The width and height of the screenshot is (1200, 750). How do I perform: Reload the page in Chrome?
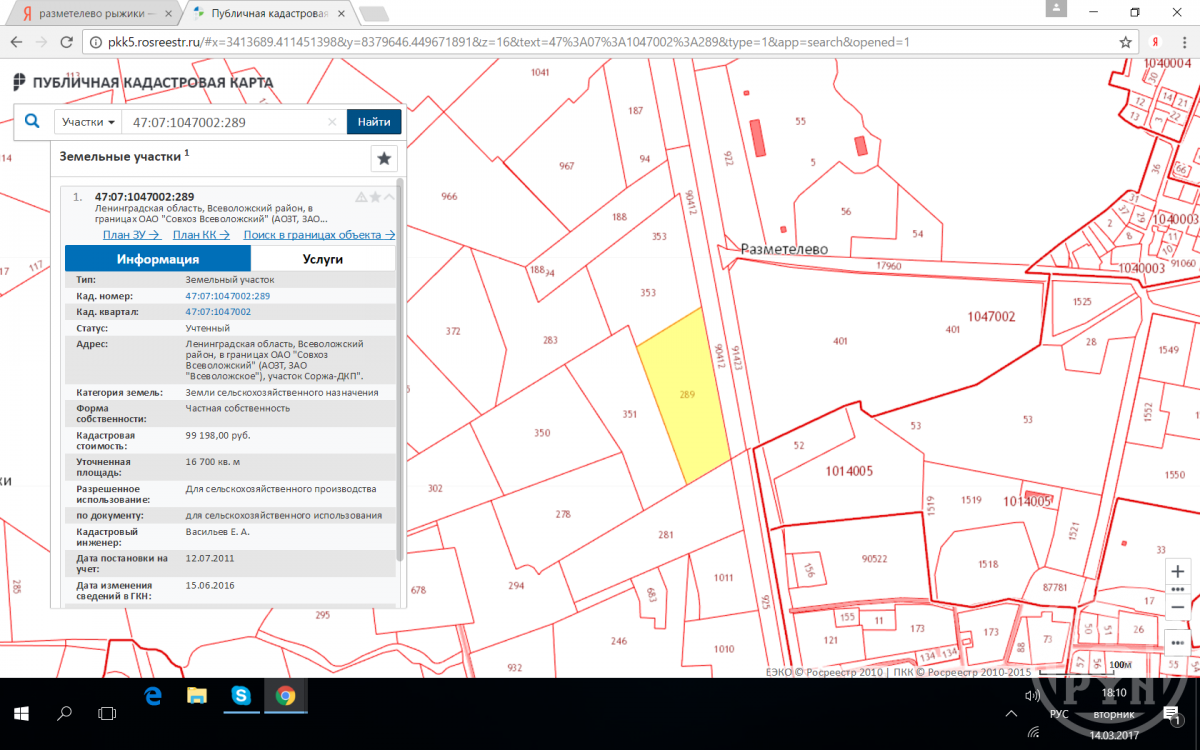[x=68, y=42]
